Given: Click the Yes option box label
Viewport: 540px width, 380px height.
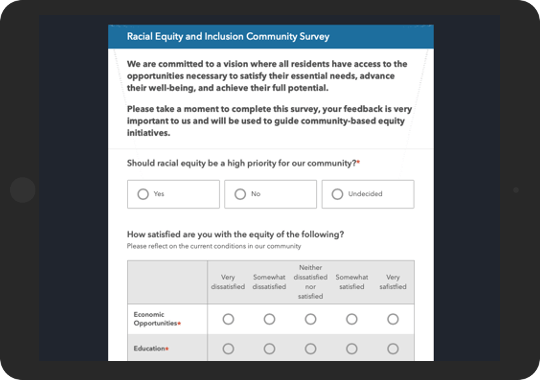Looking at the screenshot, I should pos(159,194).
